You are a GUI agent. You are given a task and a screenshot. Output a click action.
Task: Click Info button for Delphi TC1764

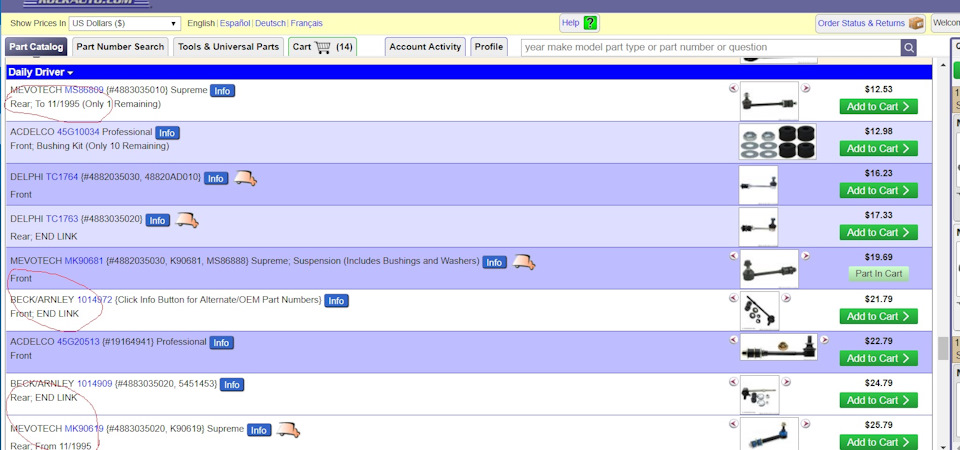point(215,178)
